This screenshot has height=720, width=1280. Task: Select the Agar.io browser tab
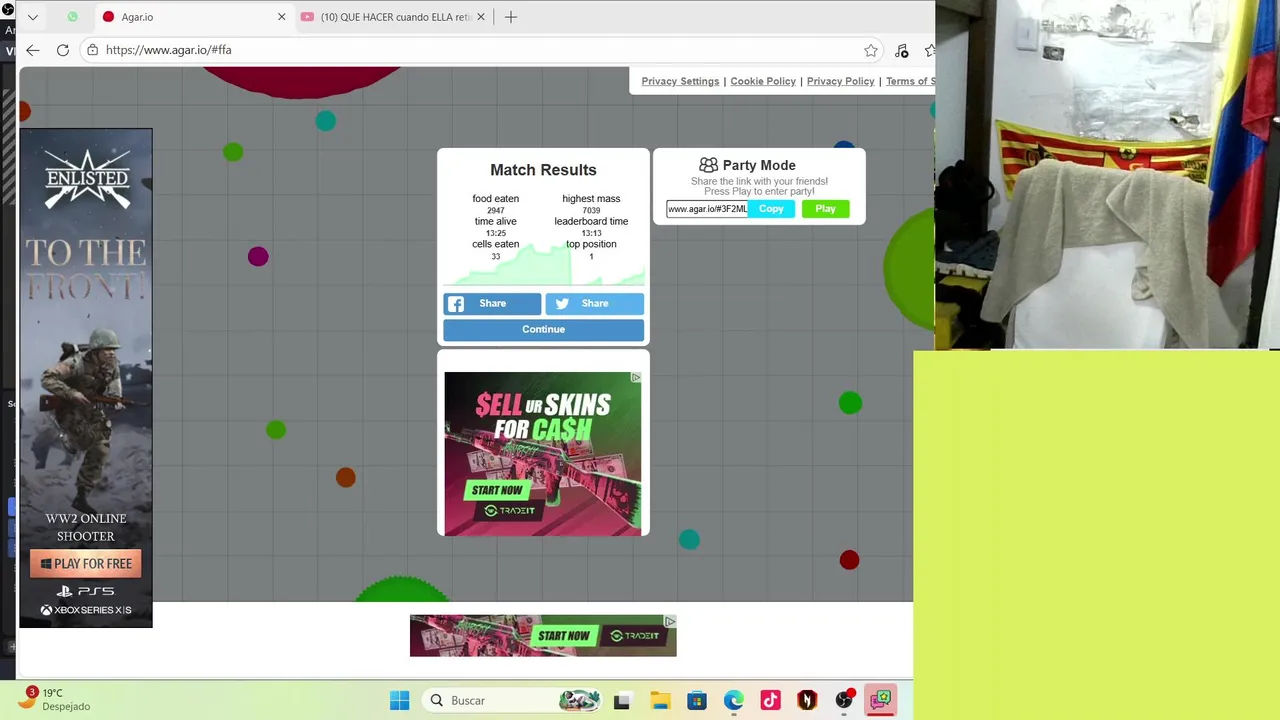192,17
